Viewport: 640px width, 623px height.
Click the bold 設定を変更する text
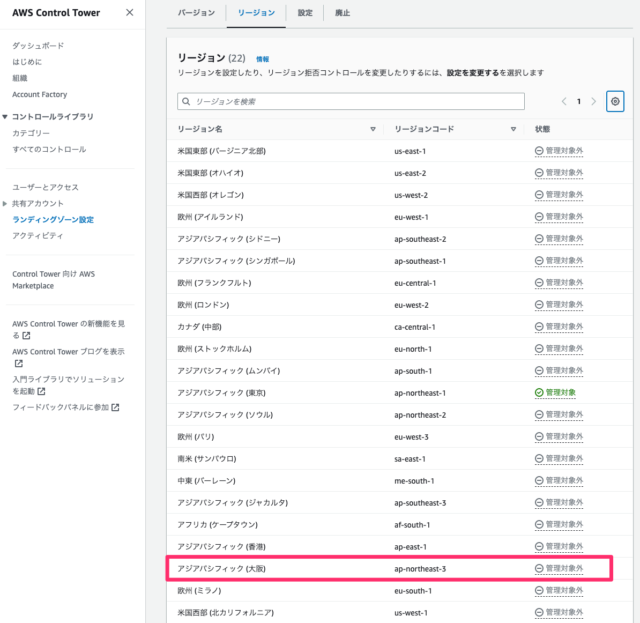[x=473, y=73]
